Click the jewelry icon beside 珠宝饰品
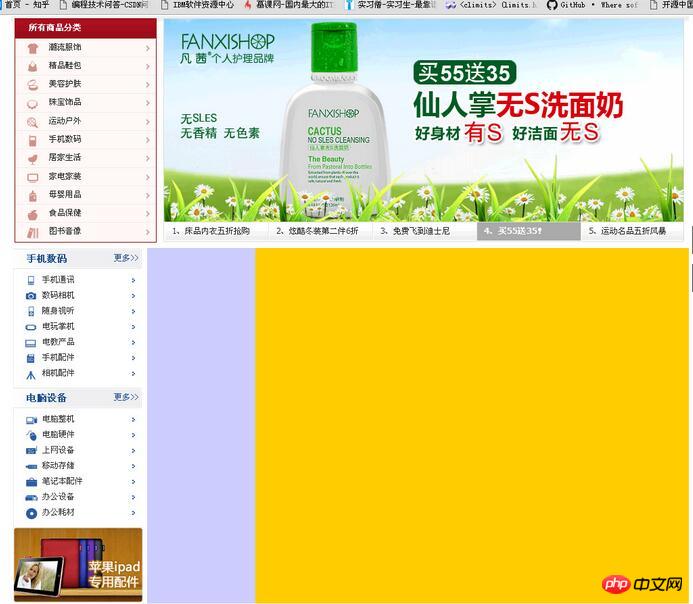Image resolution: width=693 pixels, height=604 pixels. (x=33, y=103)
